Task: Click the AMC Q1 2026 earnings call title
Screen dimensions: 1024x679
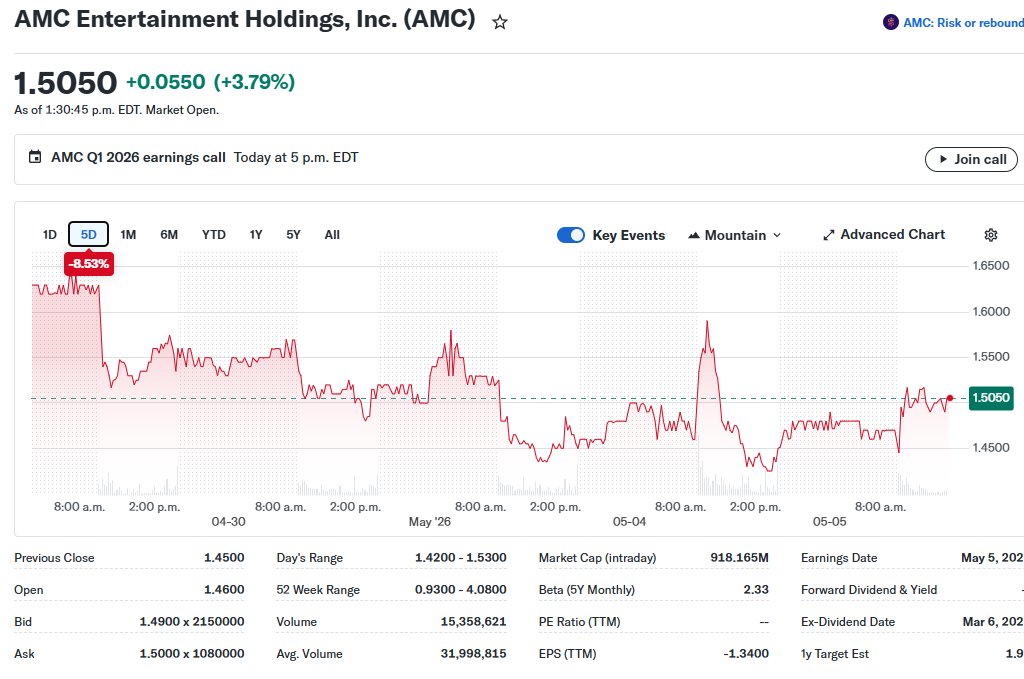Action: [x=138, y=157]
